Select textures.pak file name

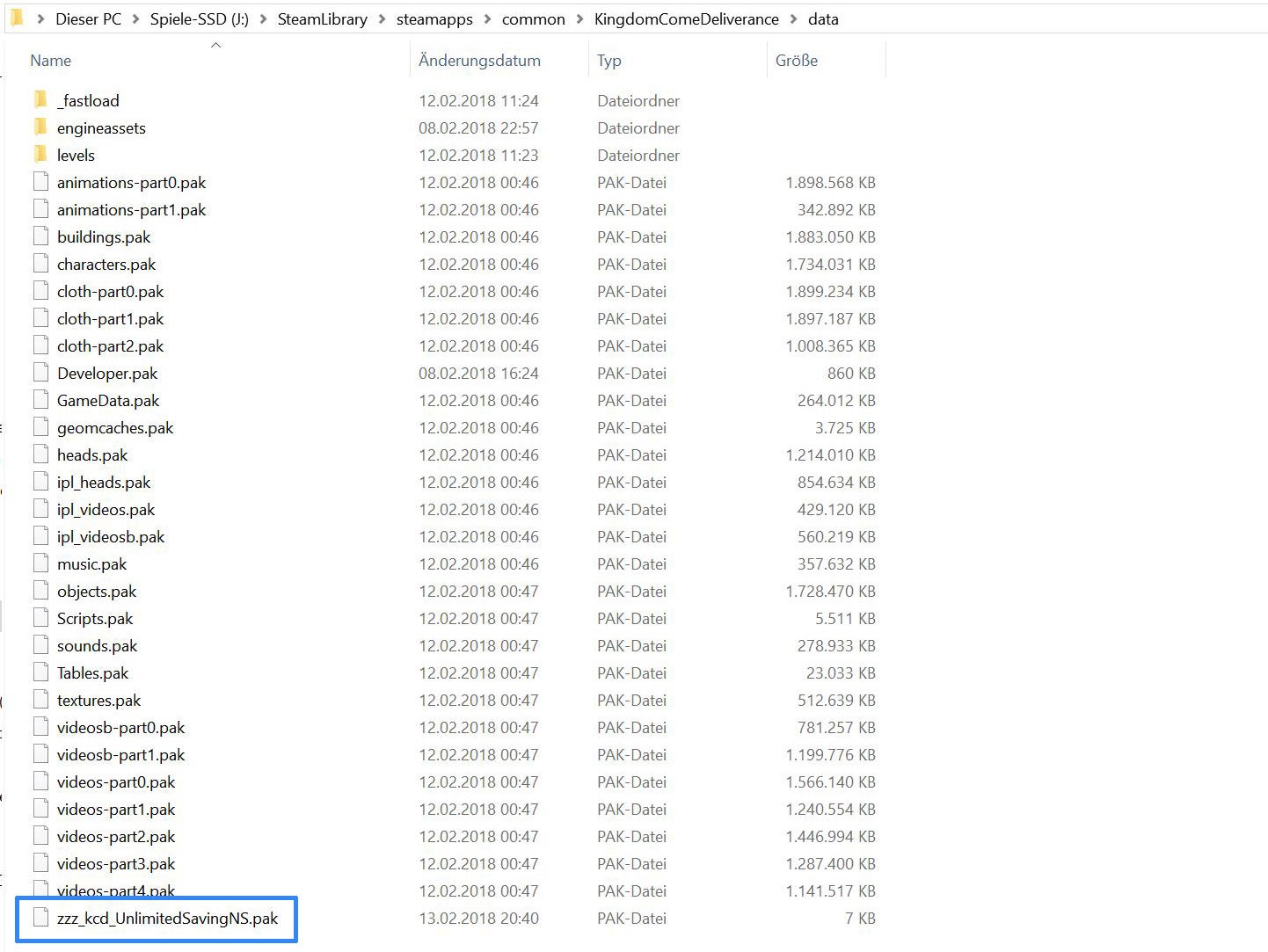pos(98,701)
